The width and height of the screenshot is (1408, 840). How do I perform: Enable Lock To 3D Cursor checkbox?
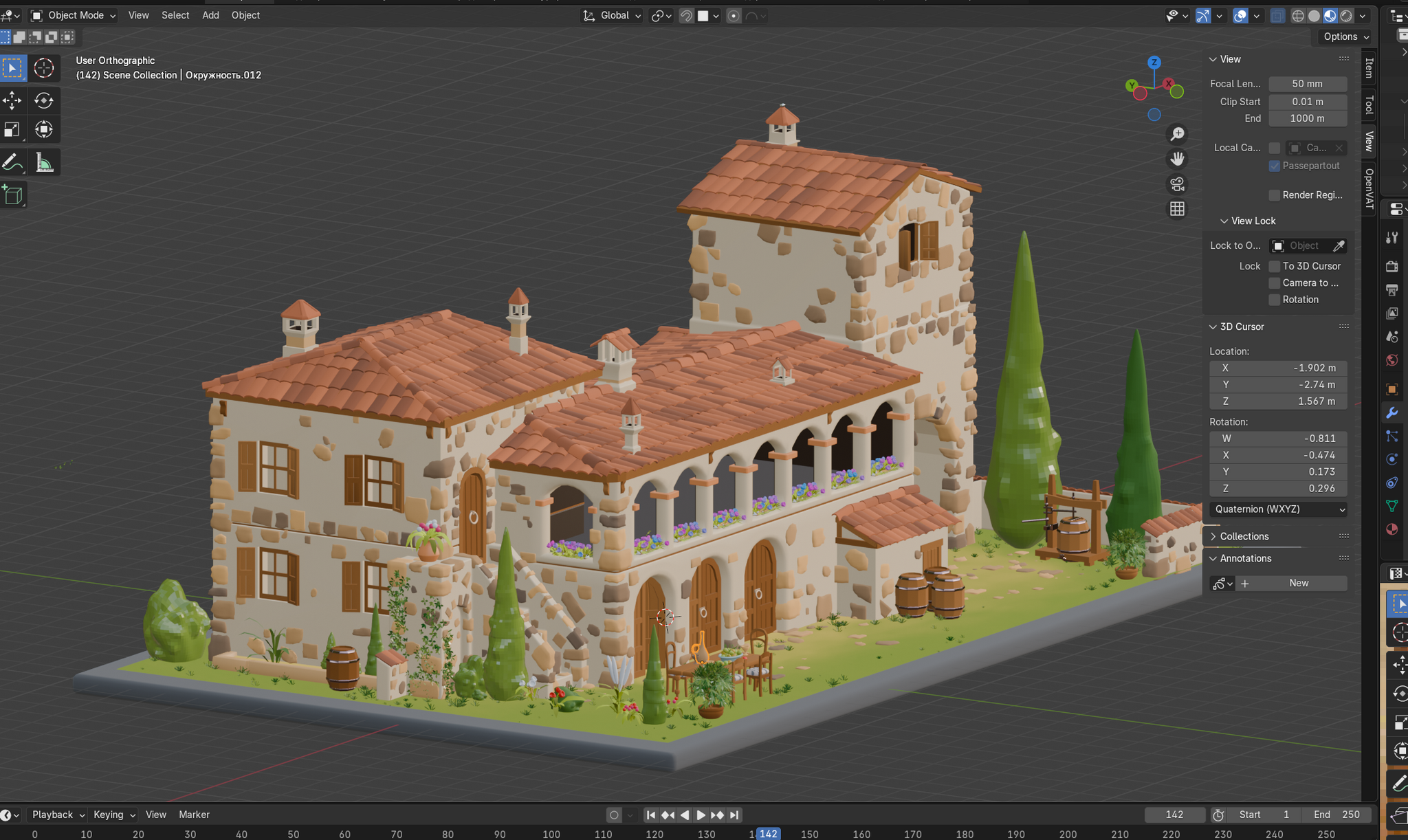click(1275, 266)
